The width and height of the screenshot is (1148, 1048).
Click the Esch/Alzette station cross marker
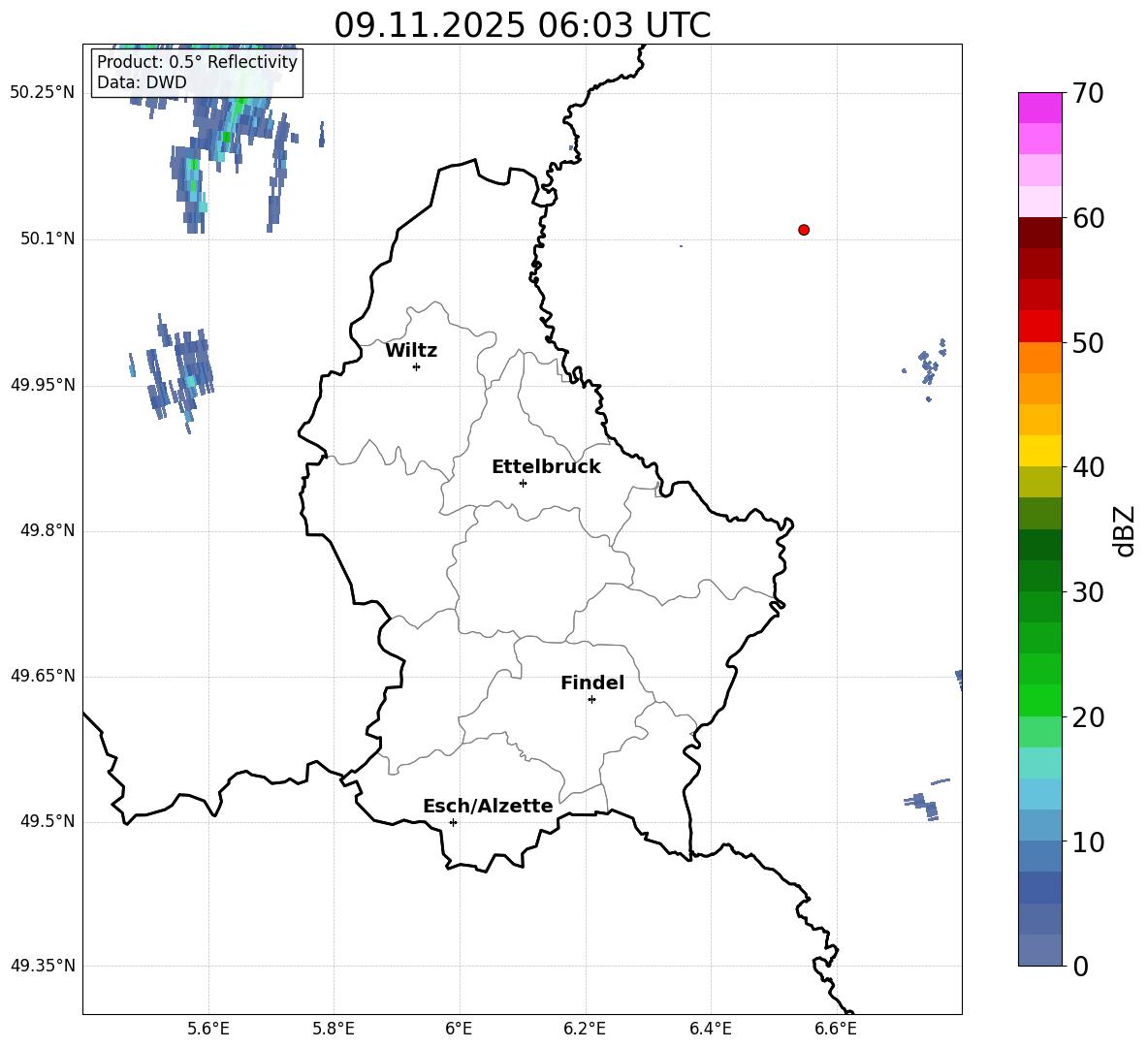coord(453,822)
